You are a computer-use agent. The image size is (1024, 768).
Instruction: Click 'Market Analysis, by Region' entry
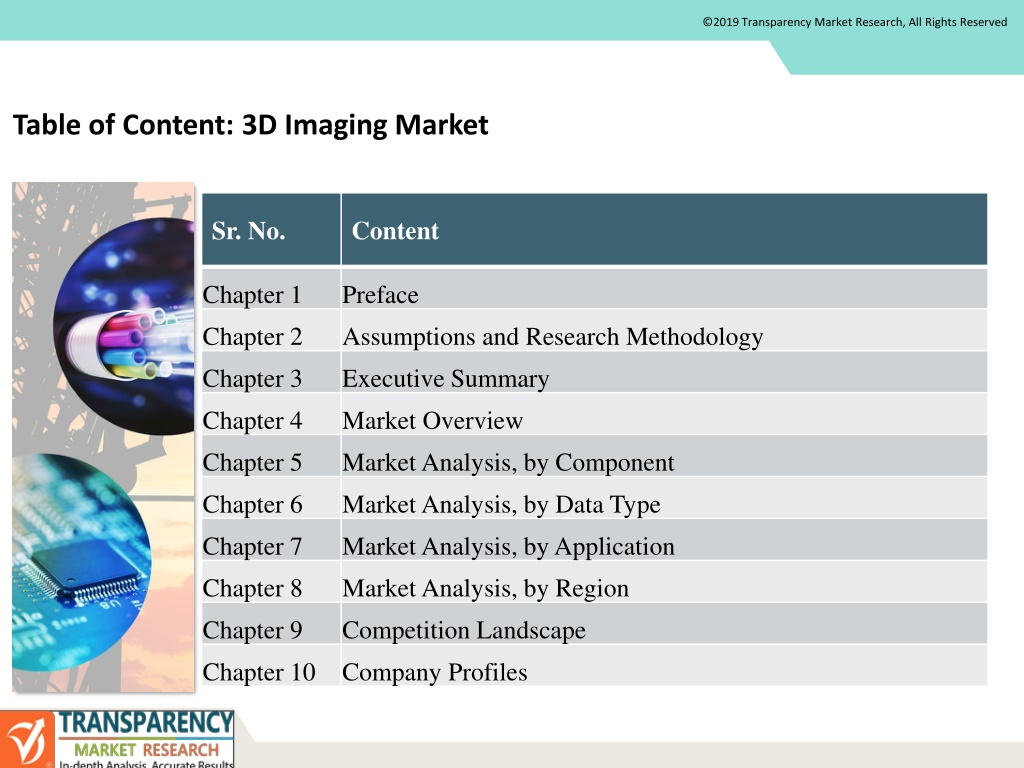tap(664, 582)
